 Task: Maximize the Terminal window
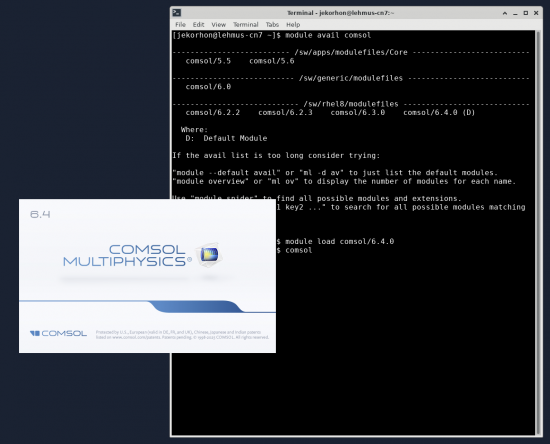pos(525,13)
